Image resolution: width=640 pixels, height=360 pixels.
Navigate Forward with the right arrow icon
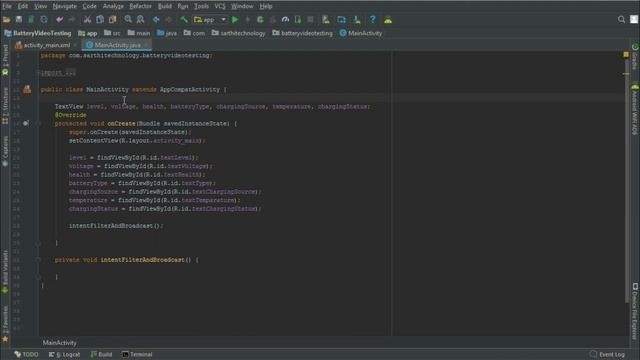coord(168,20)
